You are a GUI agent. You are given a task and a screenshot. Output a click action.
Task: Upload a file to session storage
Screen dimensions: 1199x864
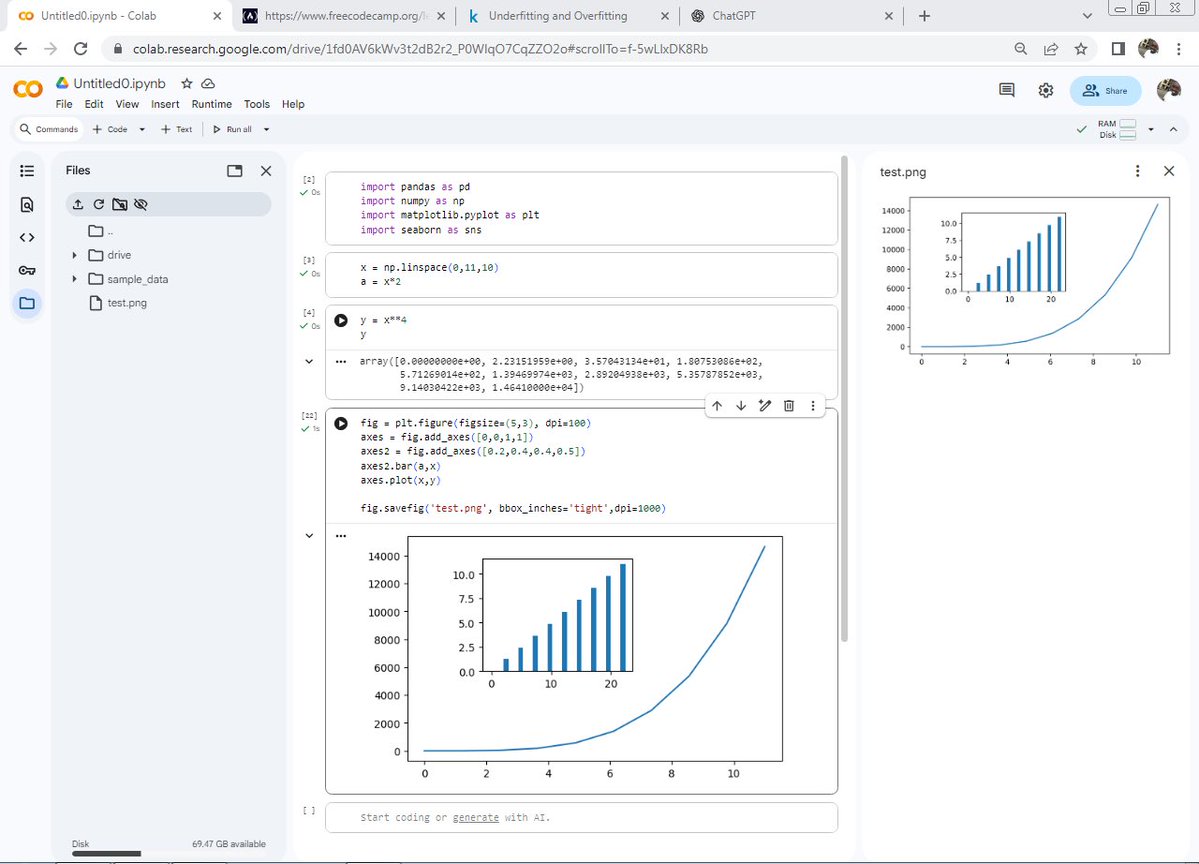tap(78, 204)
